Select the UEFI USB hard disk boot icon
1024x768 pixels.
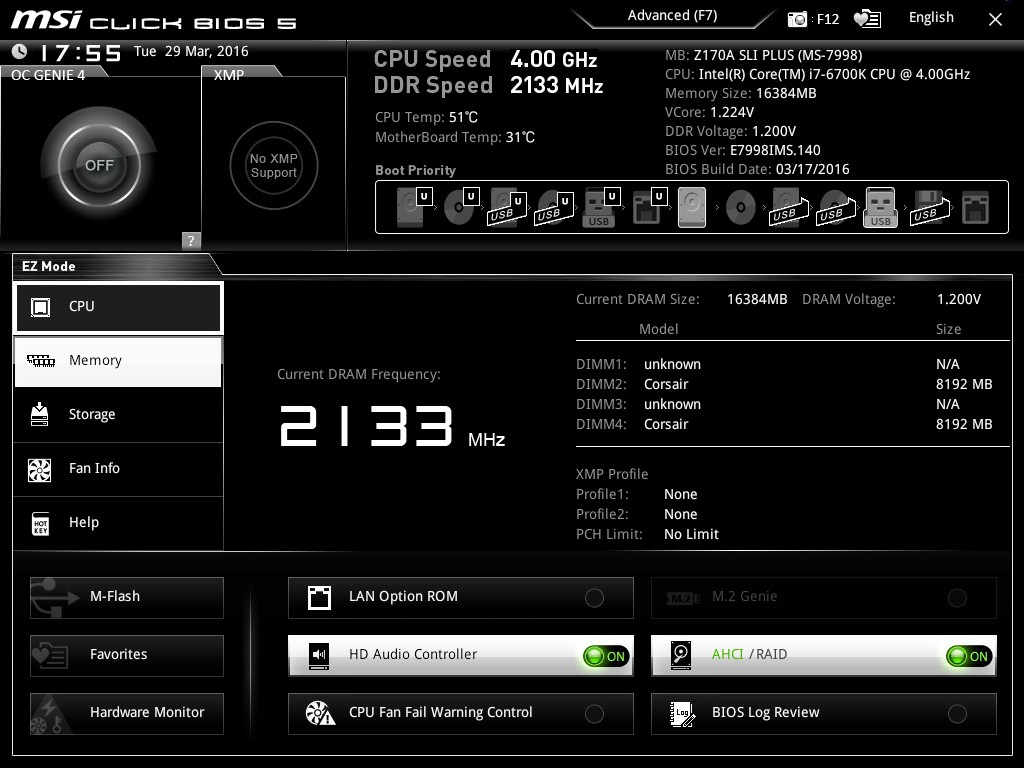click(x=507, y=208)
